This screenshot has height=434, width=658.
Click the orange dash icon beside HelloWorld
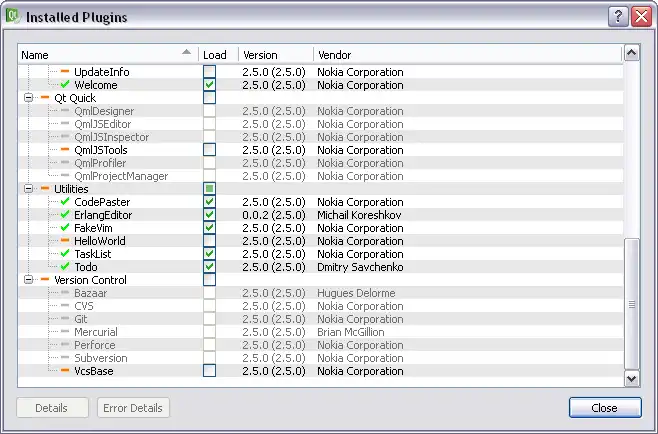65,241
